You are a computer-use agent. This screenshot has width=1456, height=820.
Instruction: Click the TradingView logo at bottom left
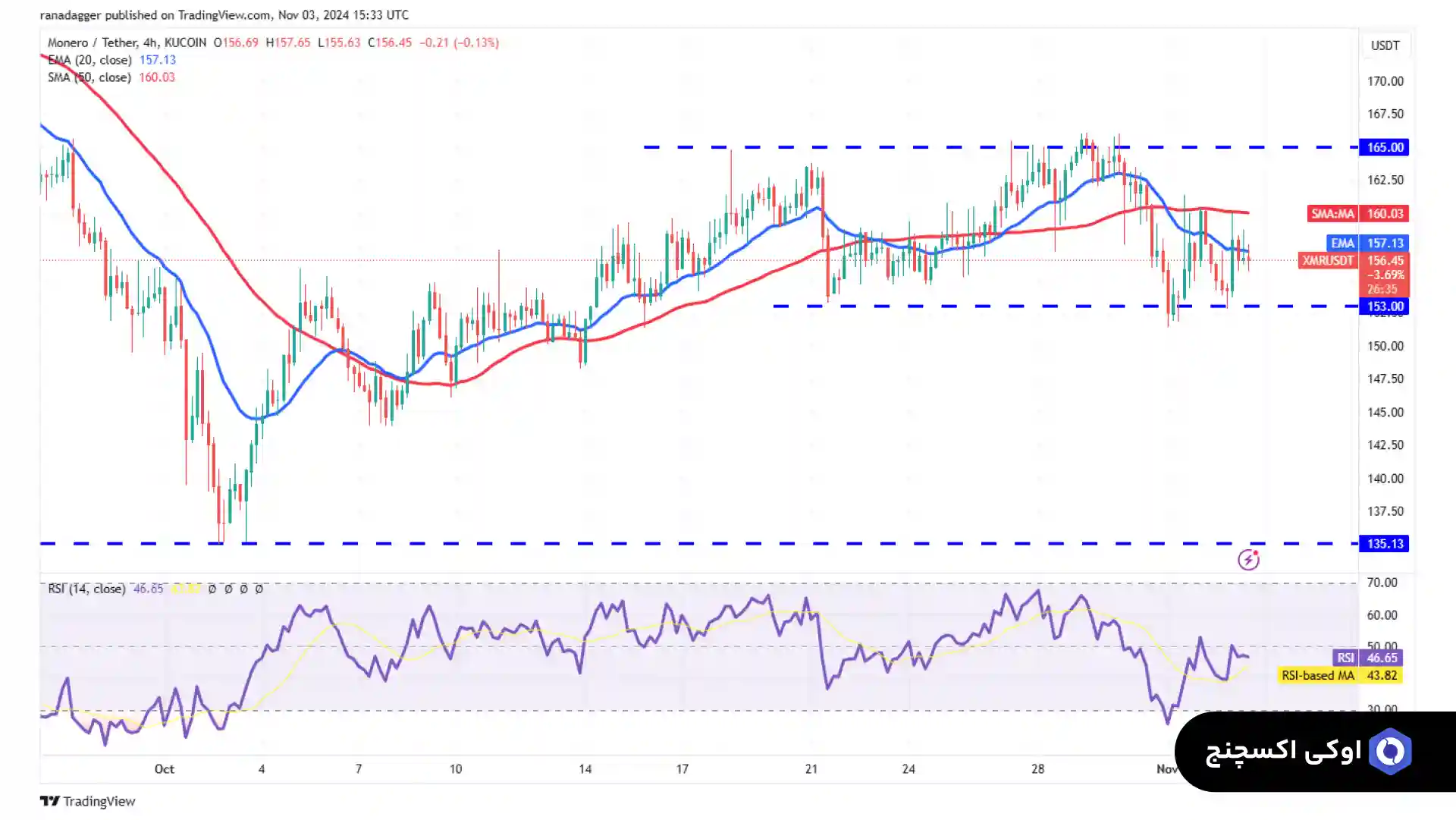(87, 801)
